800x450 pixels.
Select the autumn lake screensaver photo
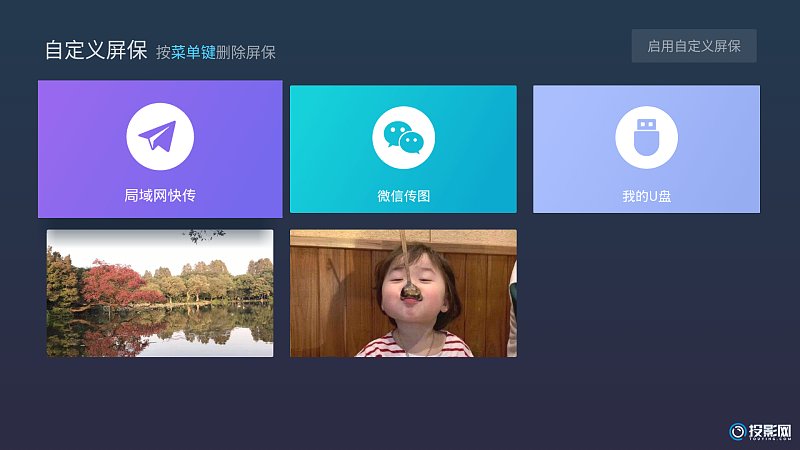(160, 293)
